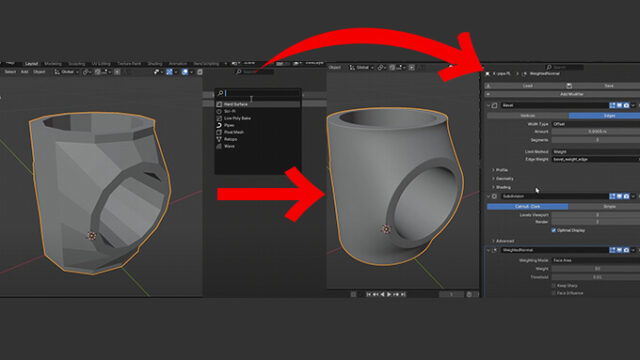Viewport: 640px width, 360px height.
Task: Expand the Shading subpanel
Action: [501, 187]
